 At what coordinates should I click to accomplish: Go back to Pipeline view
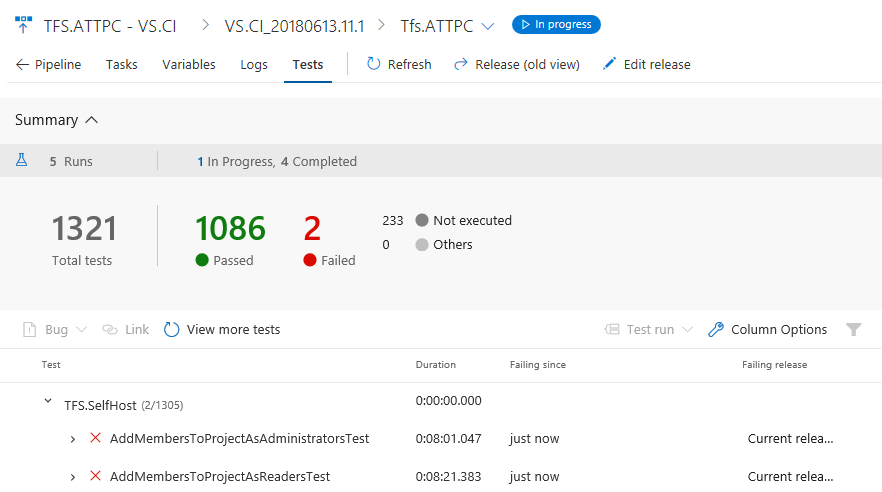[48, 65]
